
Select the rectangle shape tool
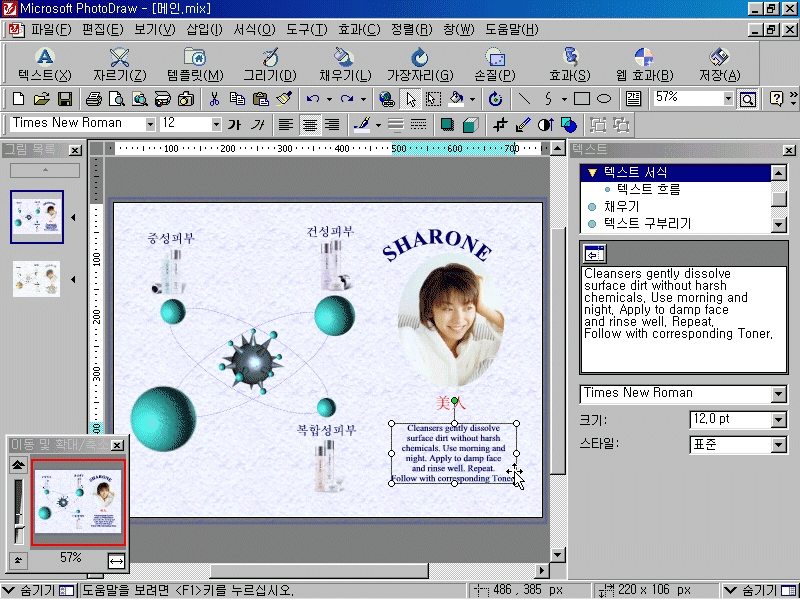point(582,98)
